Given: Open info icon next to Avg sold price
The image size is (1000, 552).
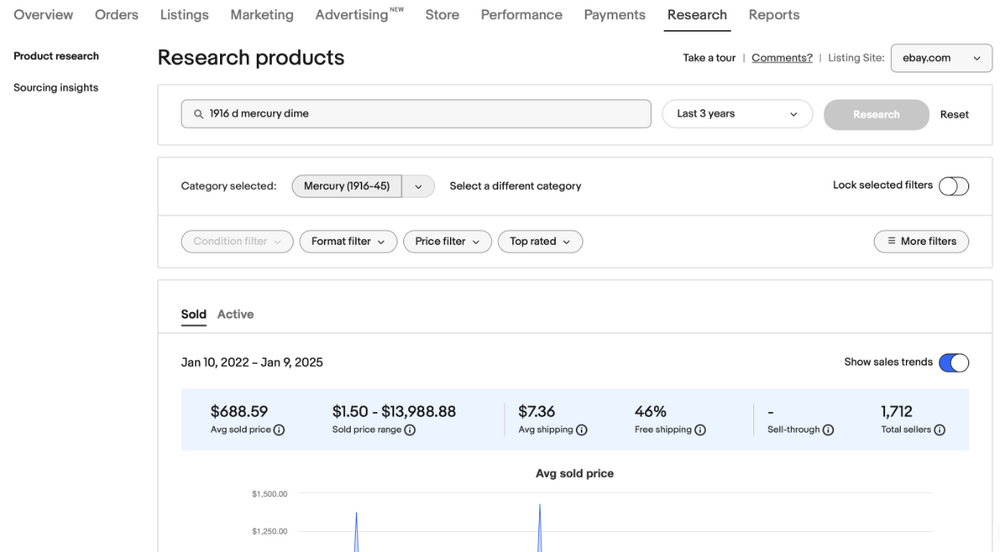Looking at the screenshot, I should (279, 430).
